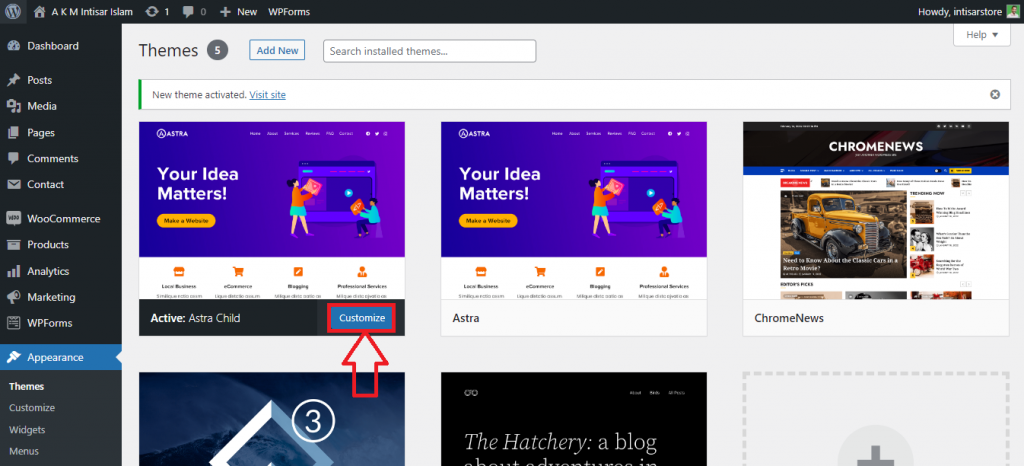Follow the Visit site link
The image size is (1024, 466).
click(x=267, y=95)
